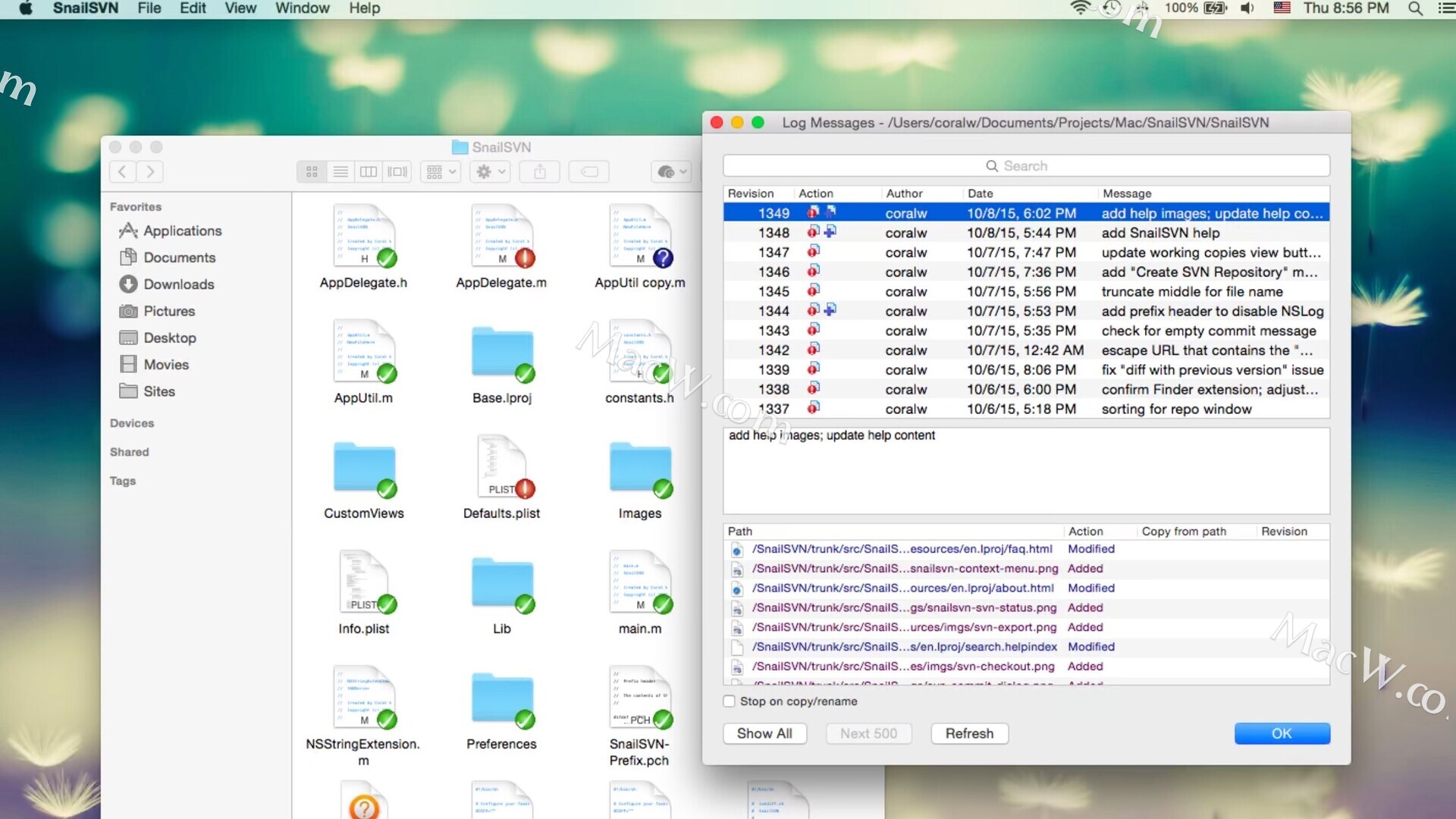Image resolution: width=1456 pixels, height=819 pixels.
Task: Select revision 1347 log entry
Action: pyautogui.click(x=1026, y=253)
